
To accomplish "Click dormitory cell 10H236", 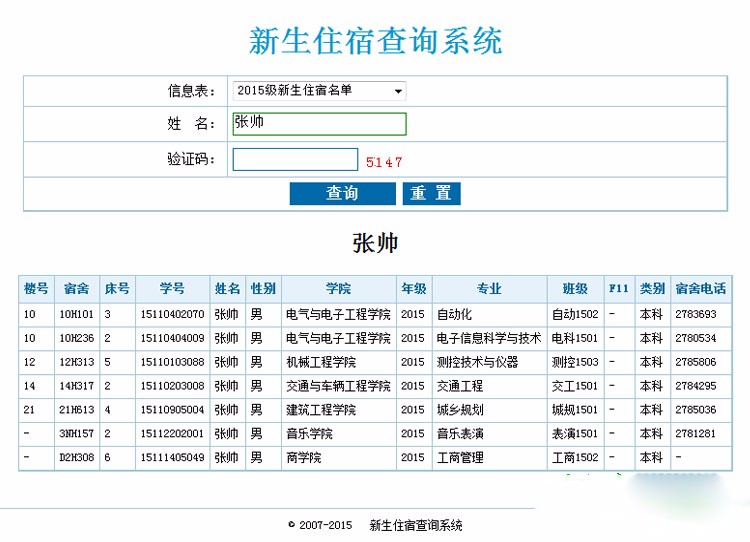I will coord(77,338).
